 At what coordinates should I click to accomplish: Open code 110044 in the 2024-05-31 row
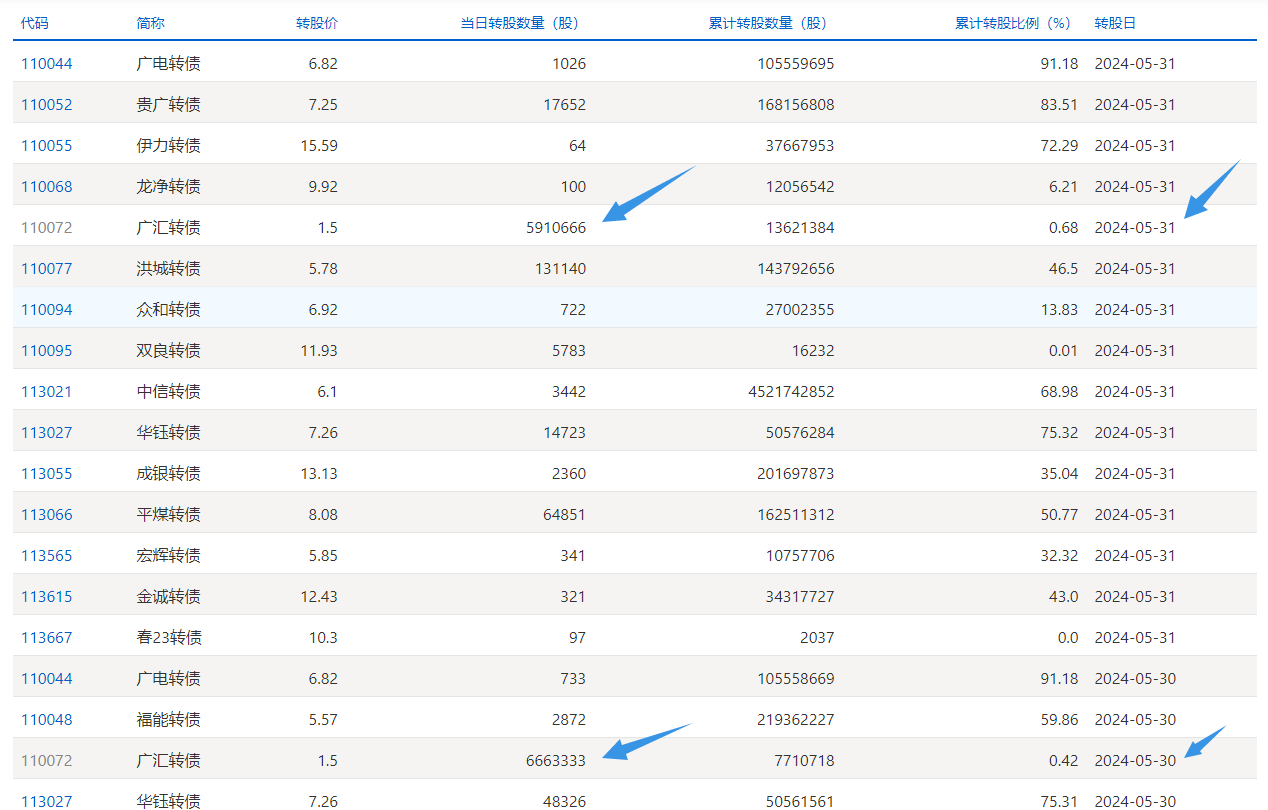(47, 64)
